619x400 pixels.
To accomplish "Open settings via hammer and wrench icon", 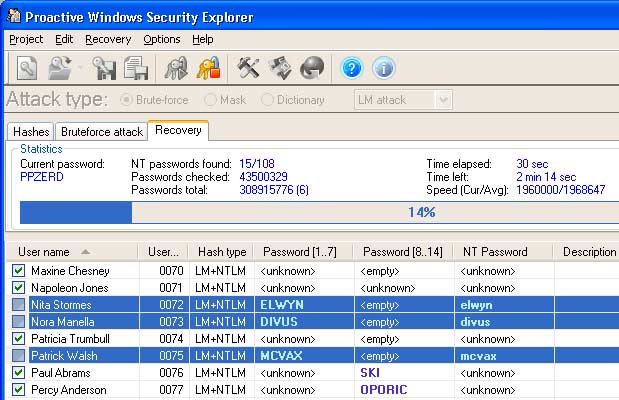I will tap(248, 68).
